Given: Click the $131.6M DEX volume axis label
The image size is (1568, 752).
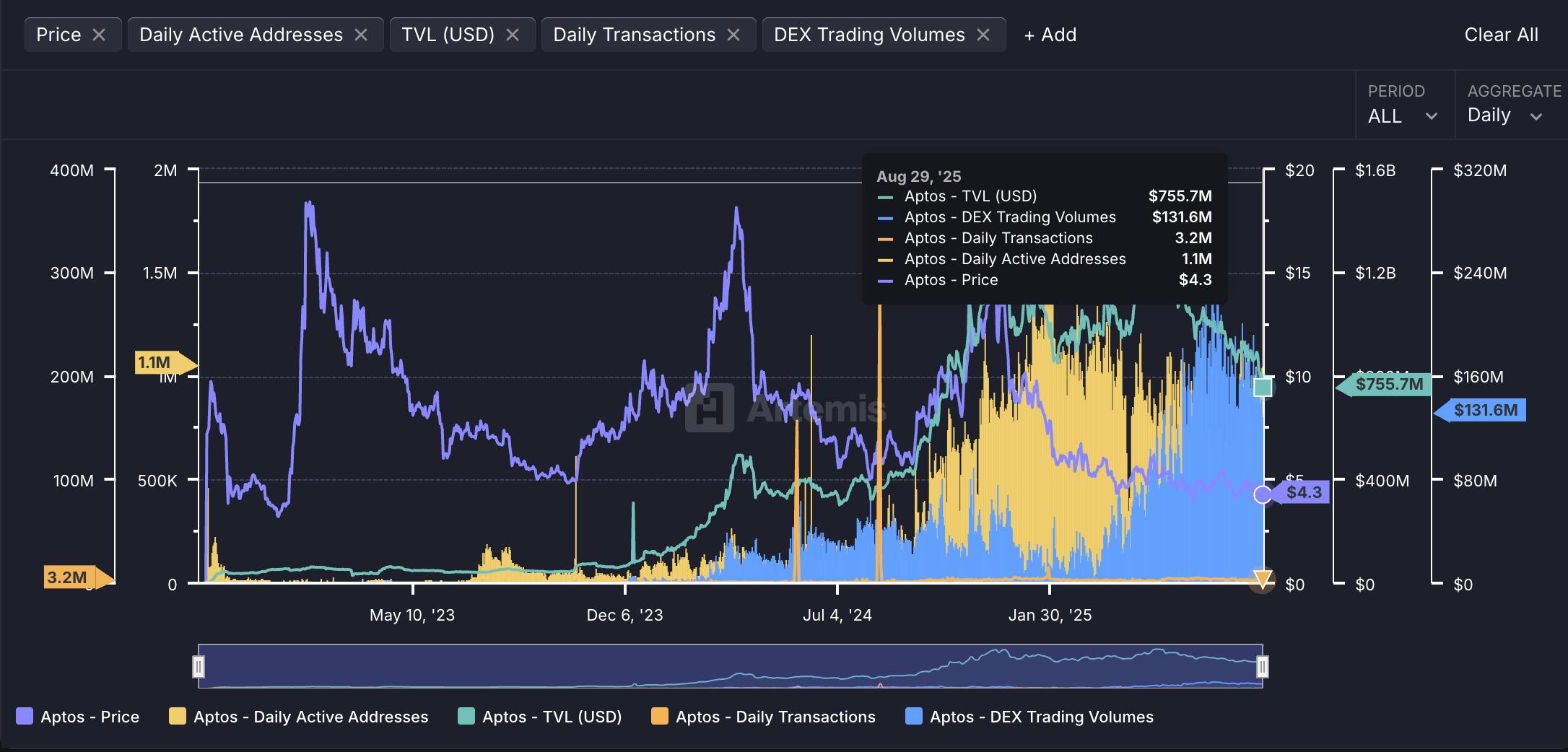Looking at the screenshot, I should 1480,411.
